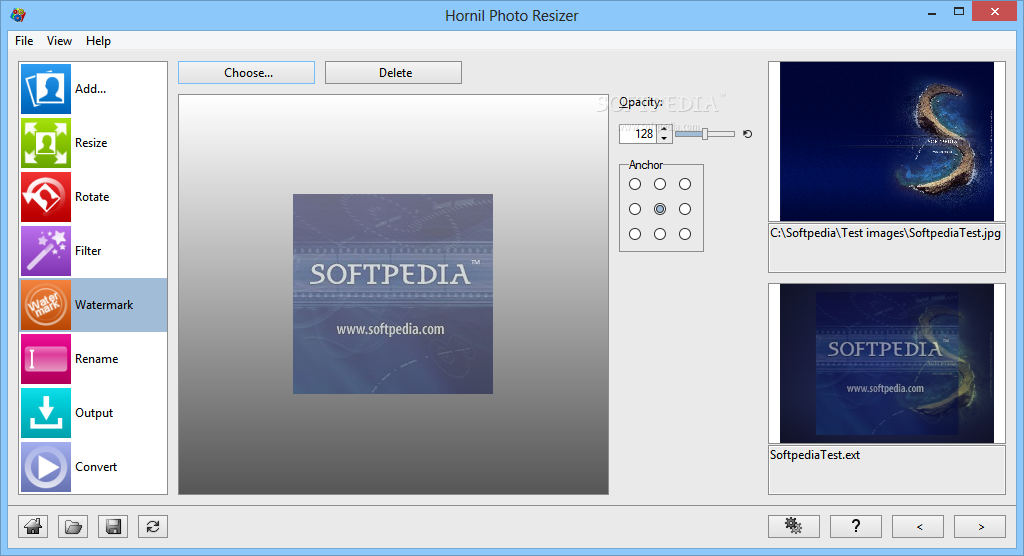Select the Resize tool icon
The image size is (1024, 556).
[46, 143]
